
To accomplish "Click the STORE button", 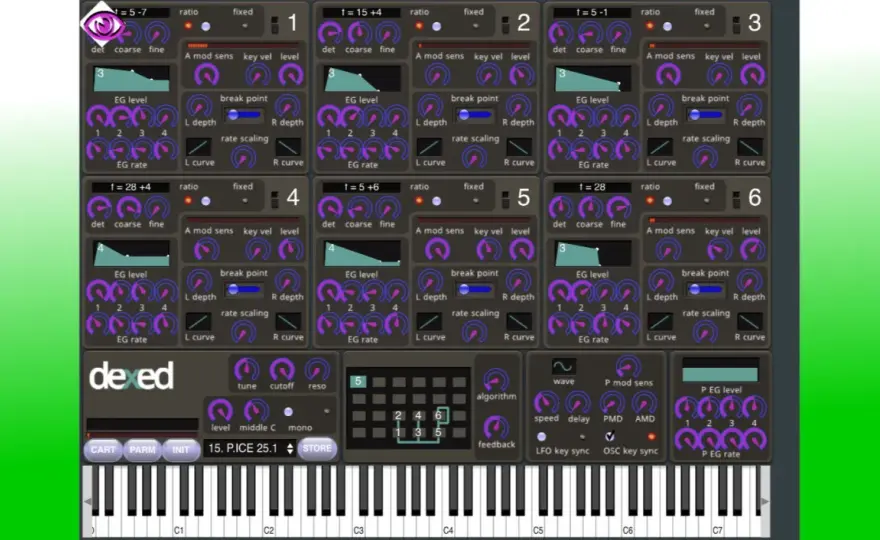I will [x=317, y=449].
